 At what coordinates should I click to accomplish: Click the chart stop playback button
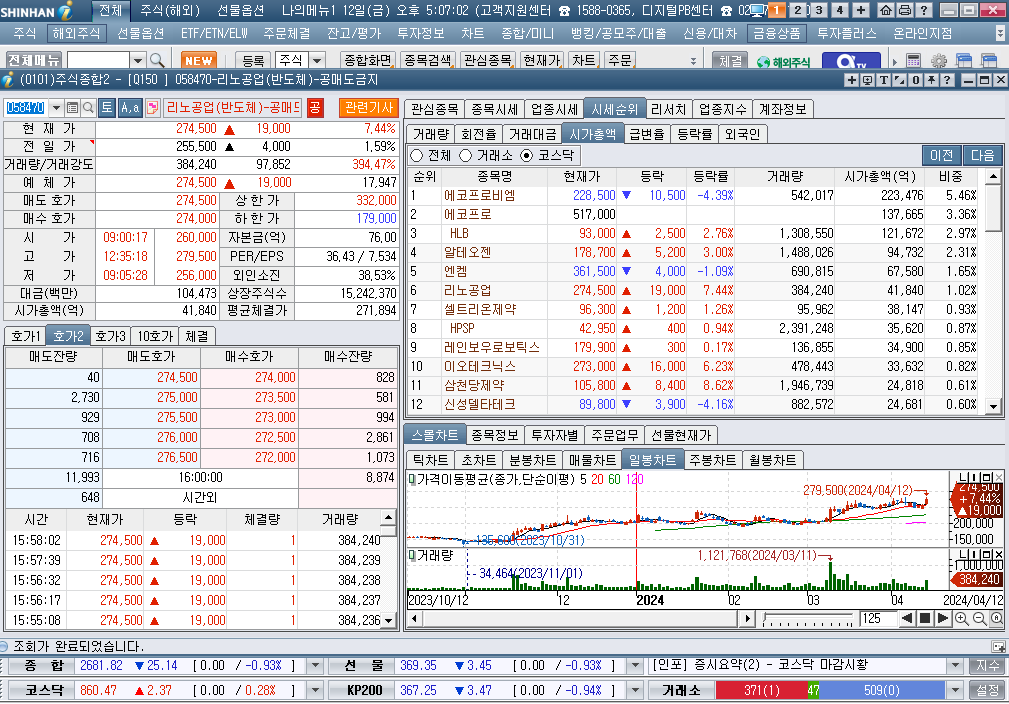(x=925, y=618)
